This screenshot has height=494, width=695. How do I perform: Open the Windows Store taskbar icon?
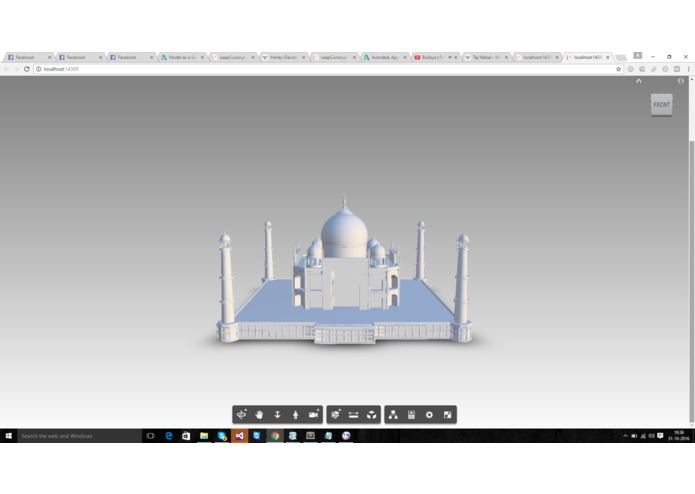[x=186, y=436]
